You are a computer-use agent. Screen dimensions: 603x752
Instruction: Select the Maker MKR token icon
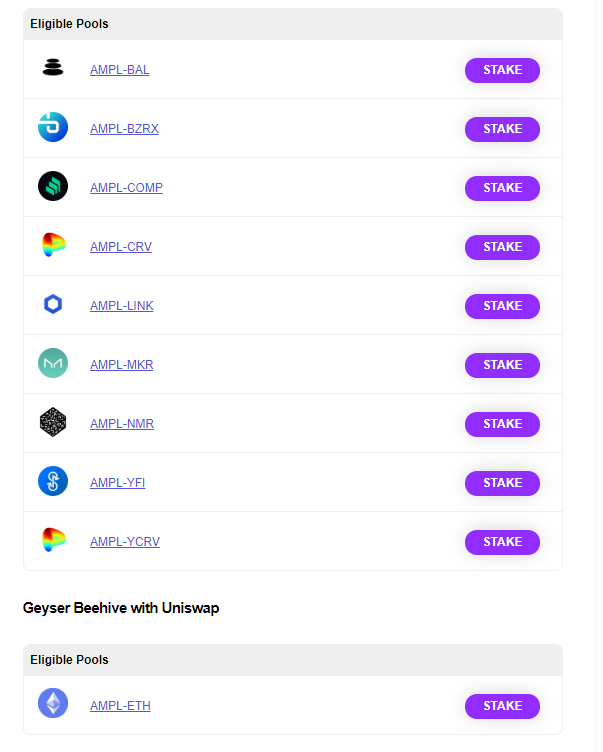[x=53, y=363]
